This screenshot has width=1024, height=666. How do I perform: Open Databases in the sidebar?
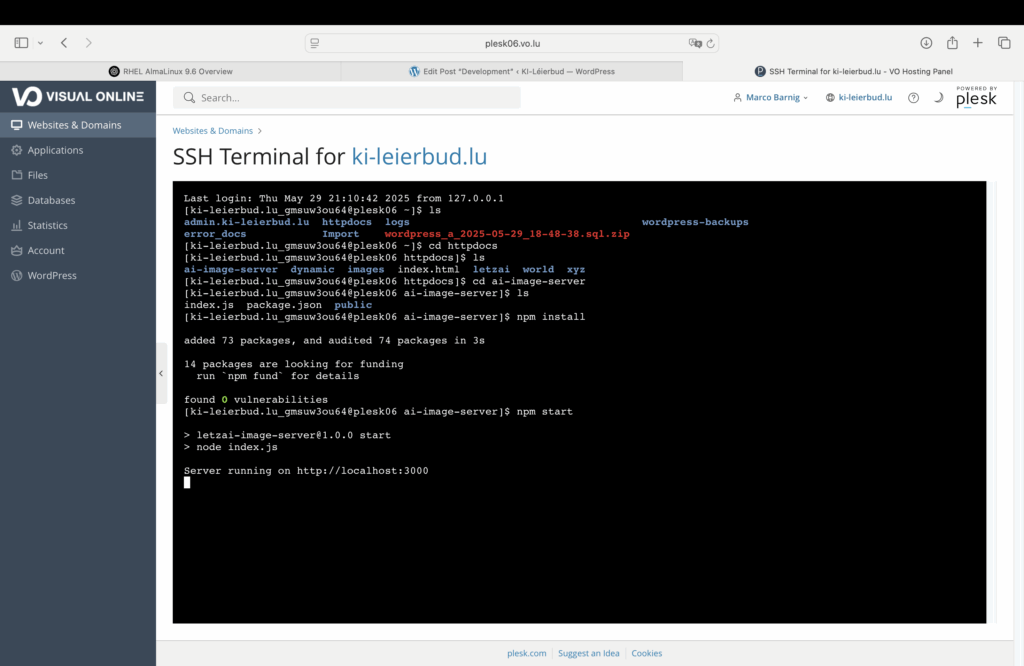coord(51,200)
